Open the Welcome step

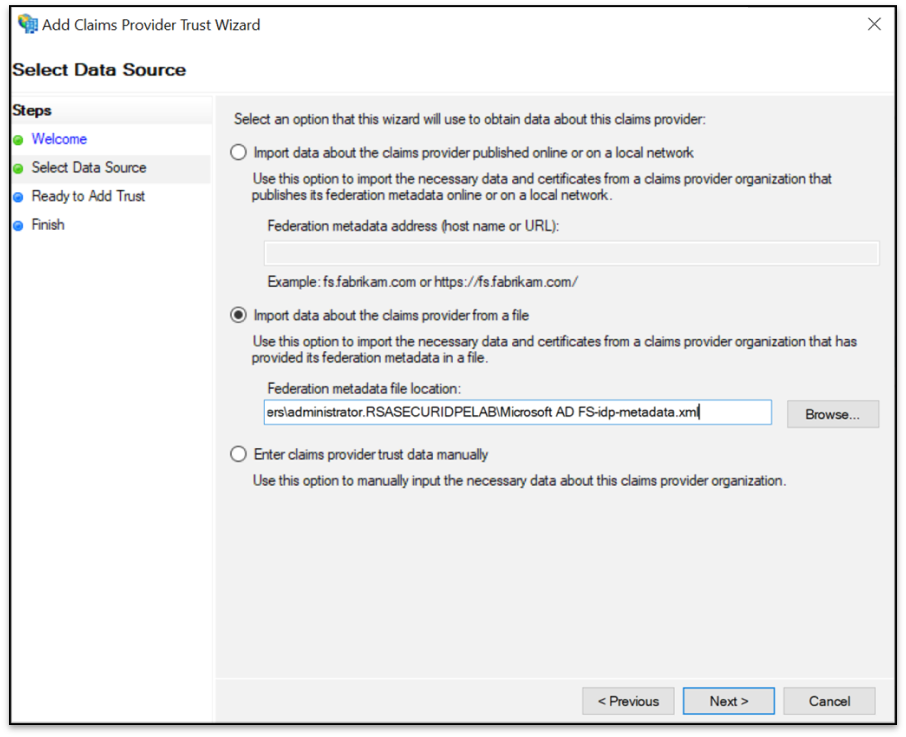59,139
